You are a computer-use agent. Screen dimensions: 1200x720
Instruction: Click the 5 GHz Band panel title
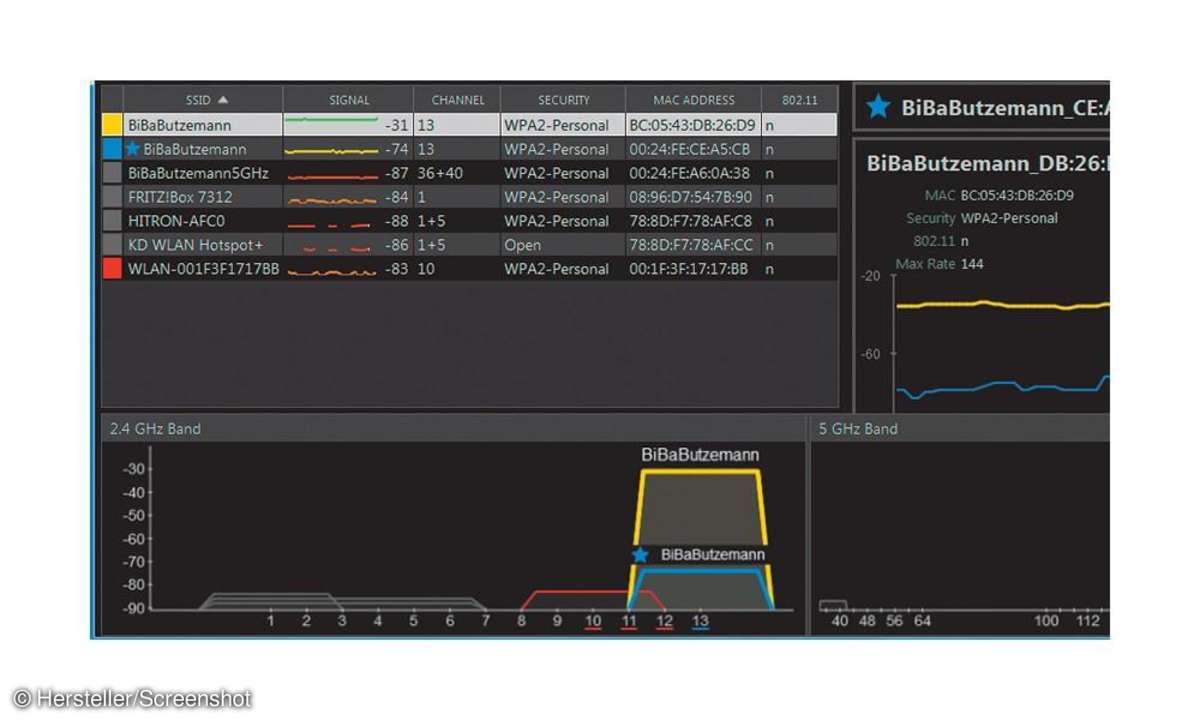858,429
